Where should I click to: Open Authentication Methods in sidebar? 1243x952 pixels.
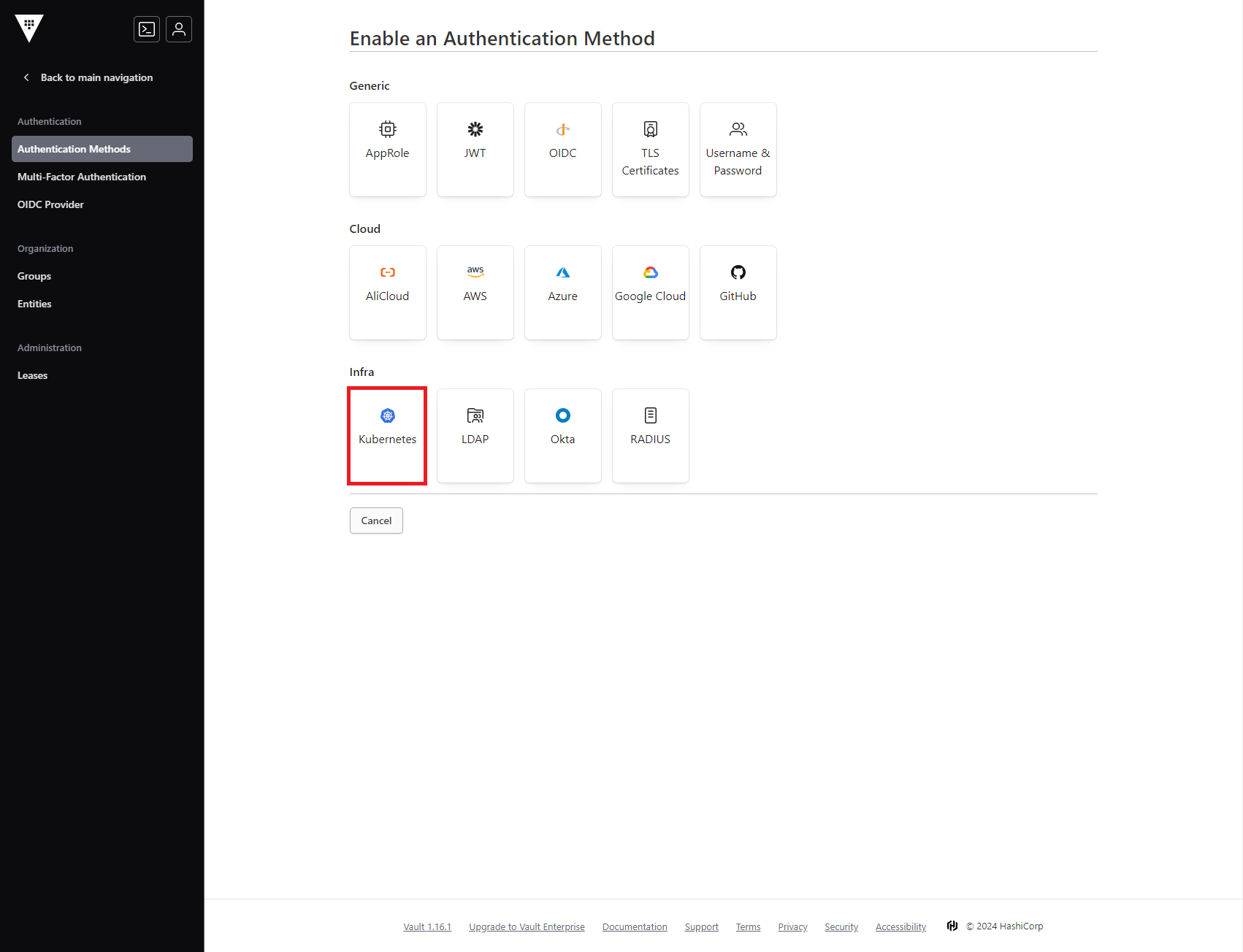pyautogui.click(x=102, y=149)
